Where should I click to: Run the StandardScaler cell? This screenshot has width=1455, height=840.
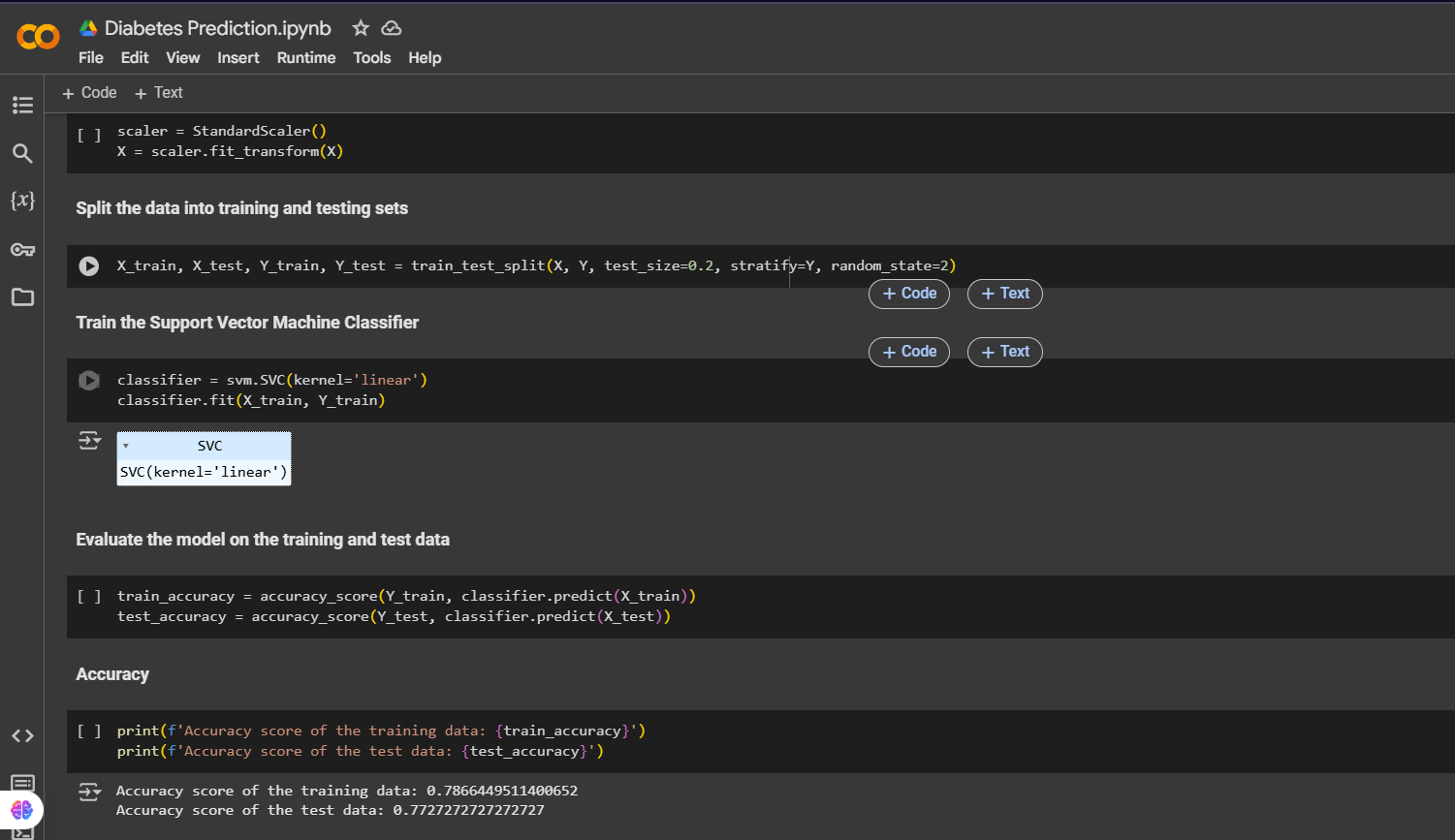pyautogui.click(x=89, y=135)
